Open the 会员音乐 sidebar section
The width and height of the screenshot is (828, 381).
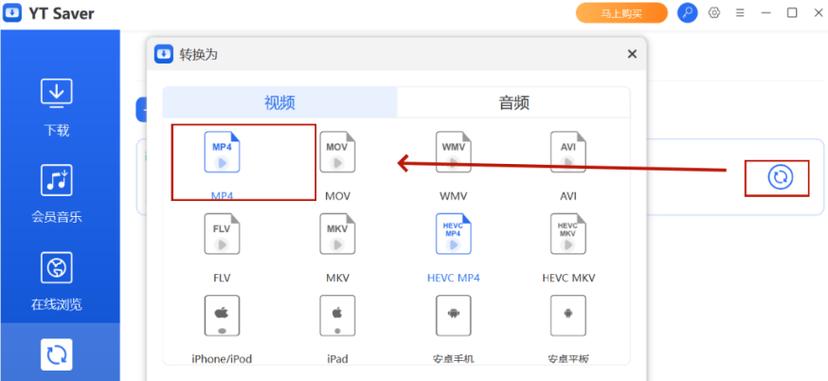[x=57, y=194]
